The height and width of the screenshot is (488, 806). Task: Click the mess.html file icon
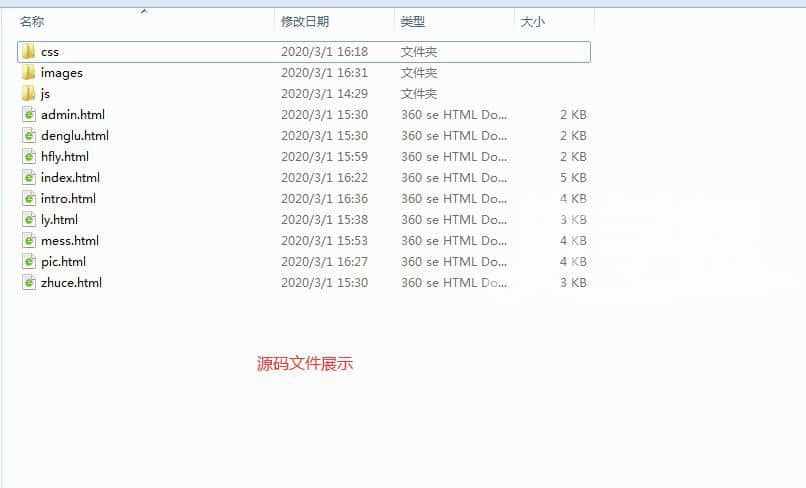pyautogui.click(x=29, y=240)
